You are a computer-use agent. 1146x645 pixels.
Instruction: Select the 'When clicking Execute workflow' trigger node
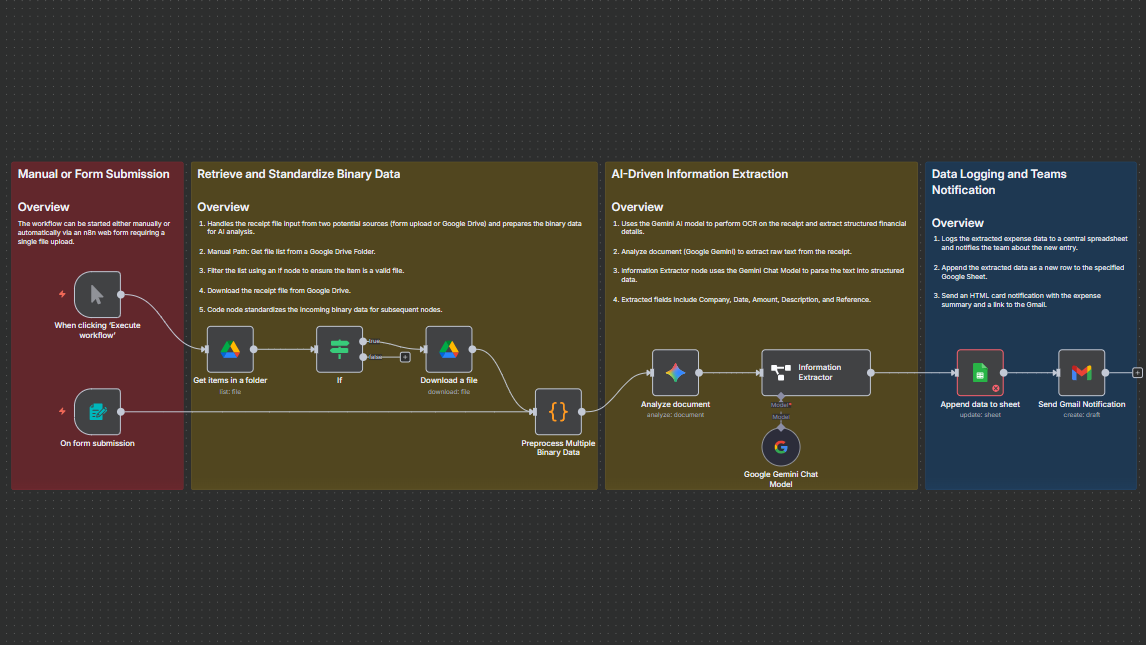[x=97, y=293]
